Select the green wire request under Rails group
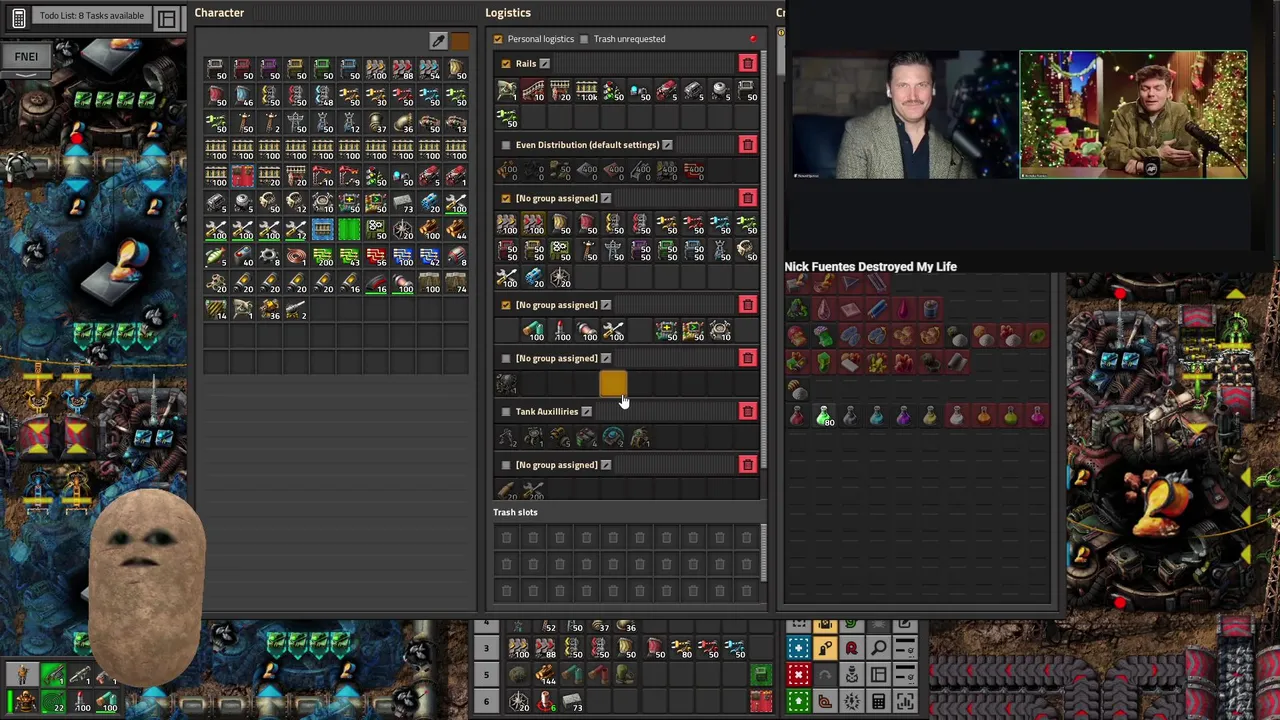Screen dimensions: 1280x720 tap(507, 117)
